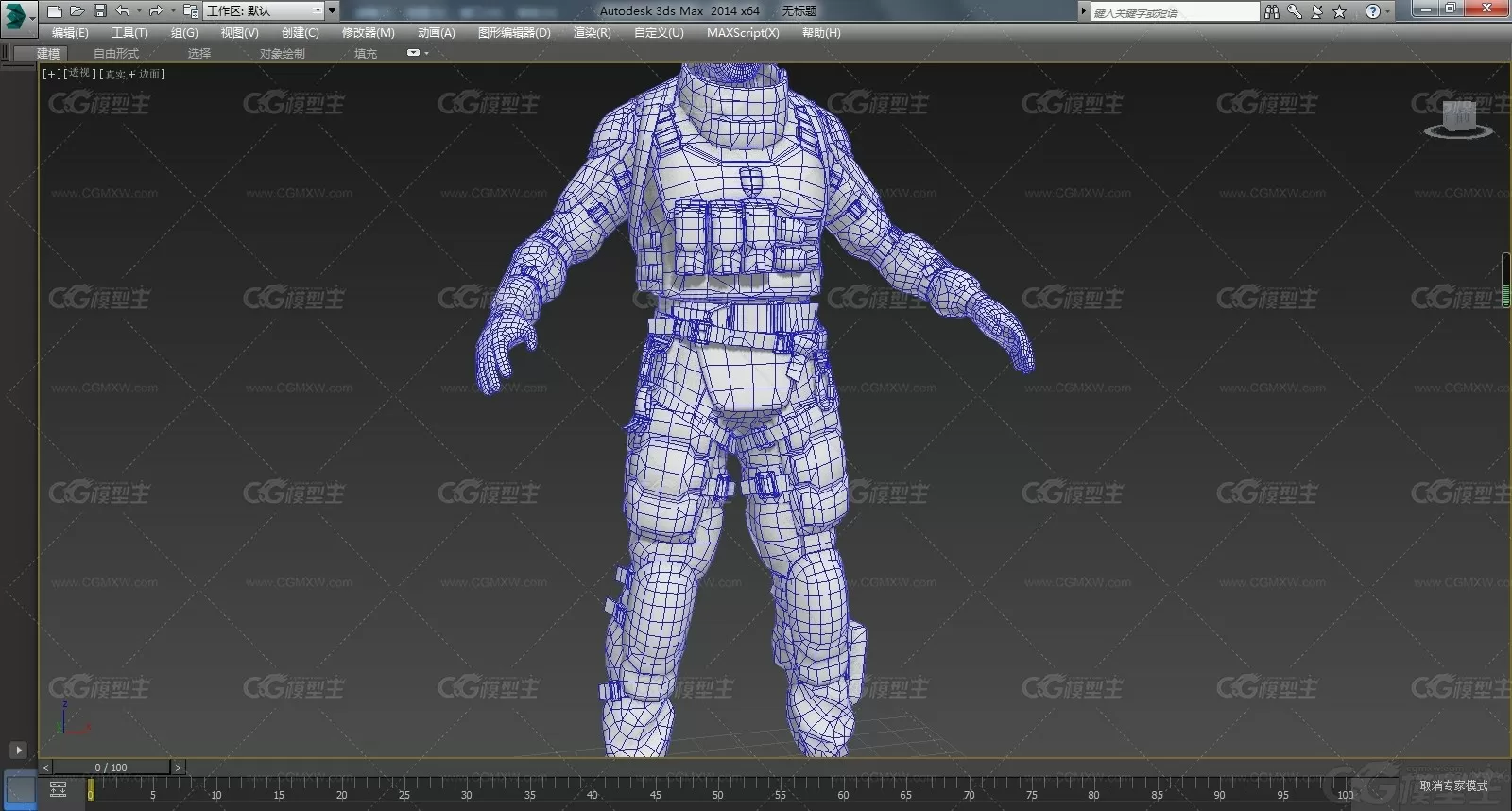Switch to the 选择 ribbon tab
Image resolution: width=1512 pixels, height=811 pixels.
coord(198,54)
